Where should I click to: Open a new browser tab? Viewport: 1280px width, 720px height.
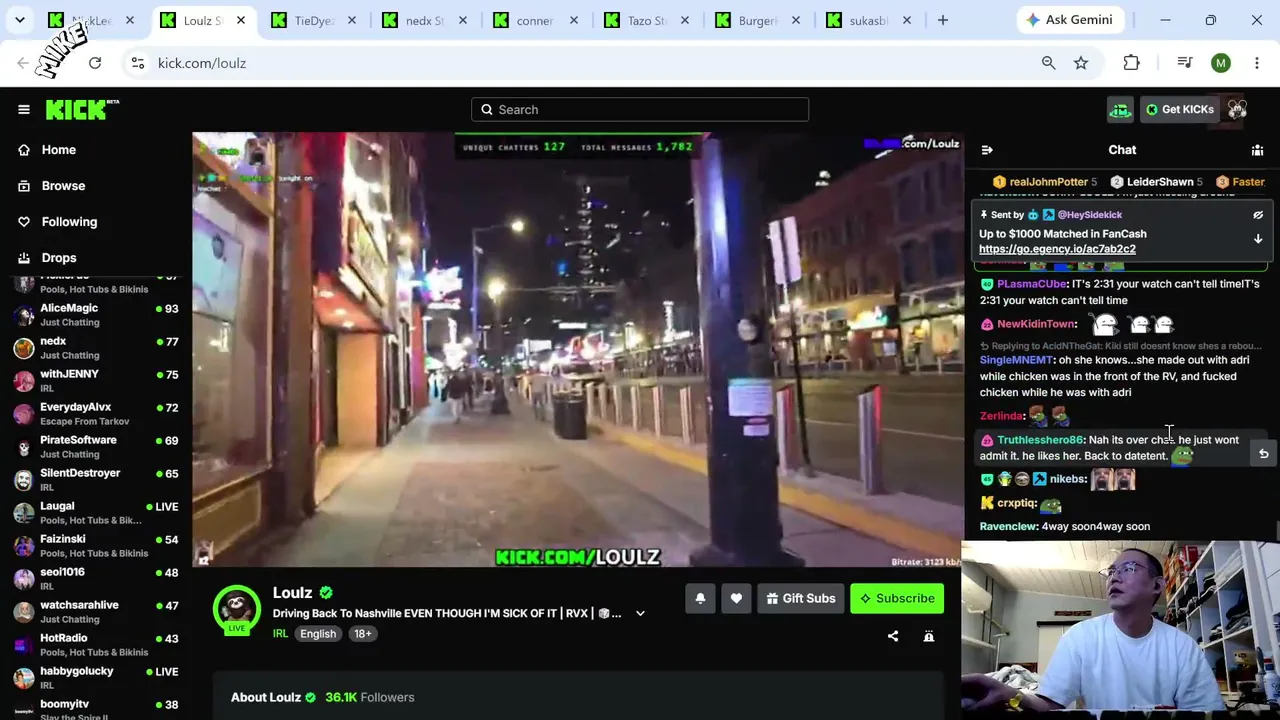[x=942, y=20]
